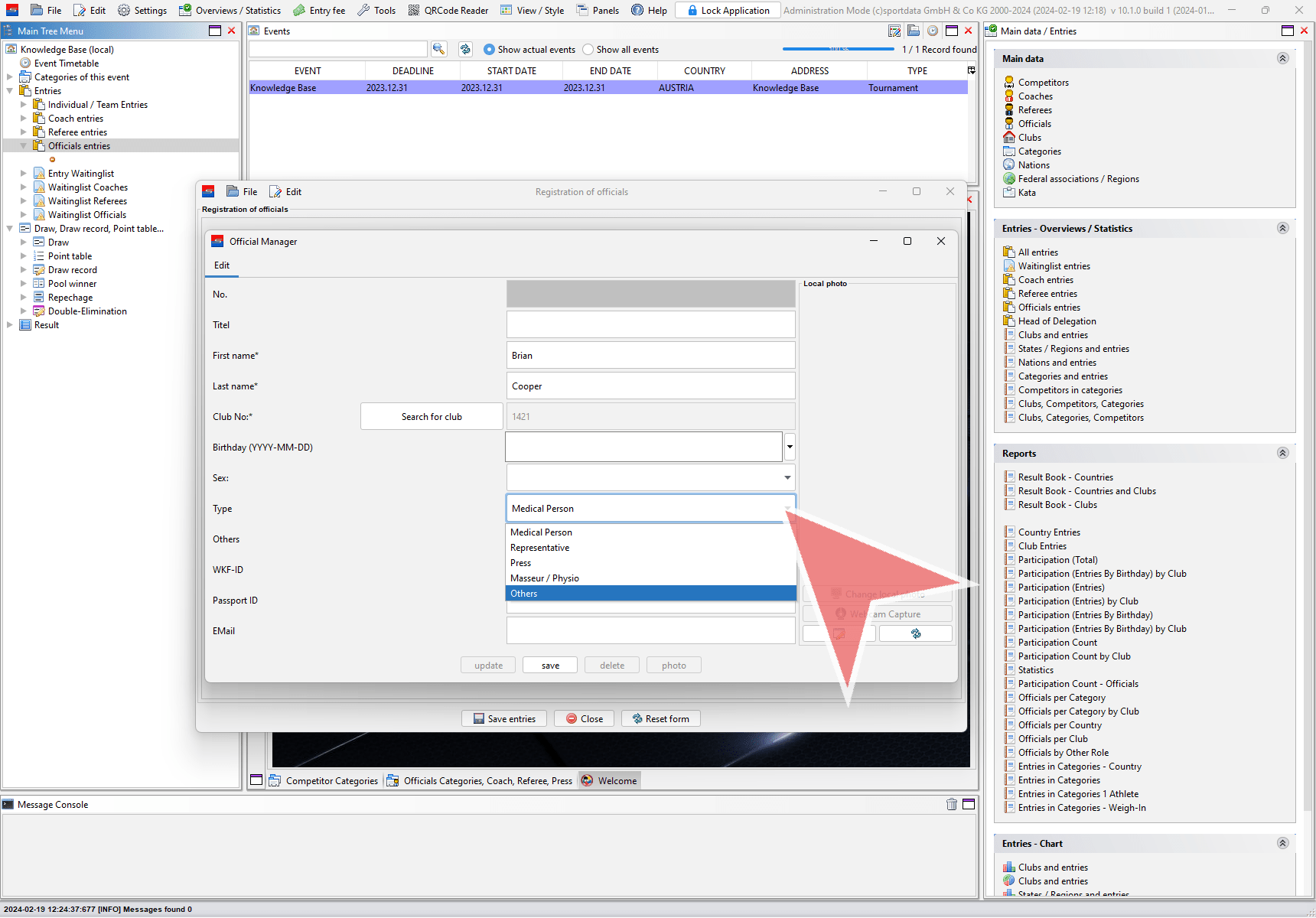Expand the Result tree node

tap(10, 324)
